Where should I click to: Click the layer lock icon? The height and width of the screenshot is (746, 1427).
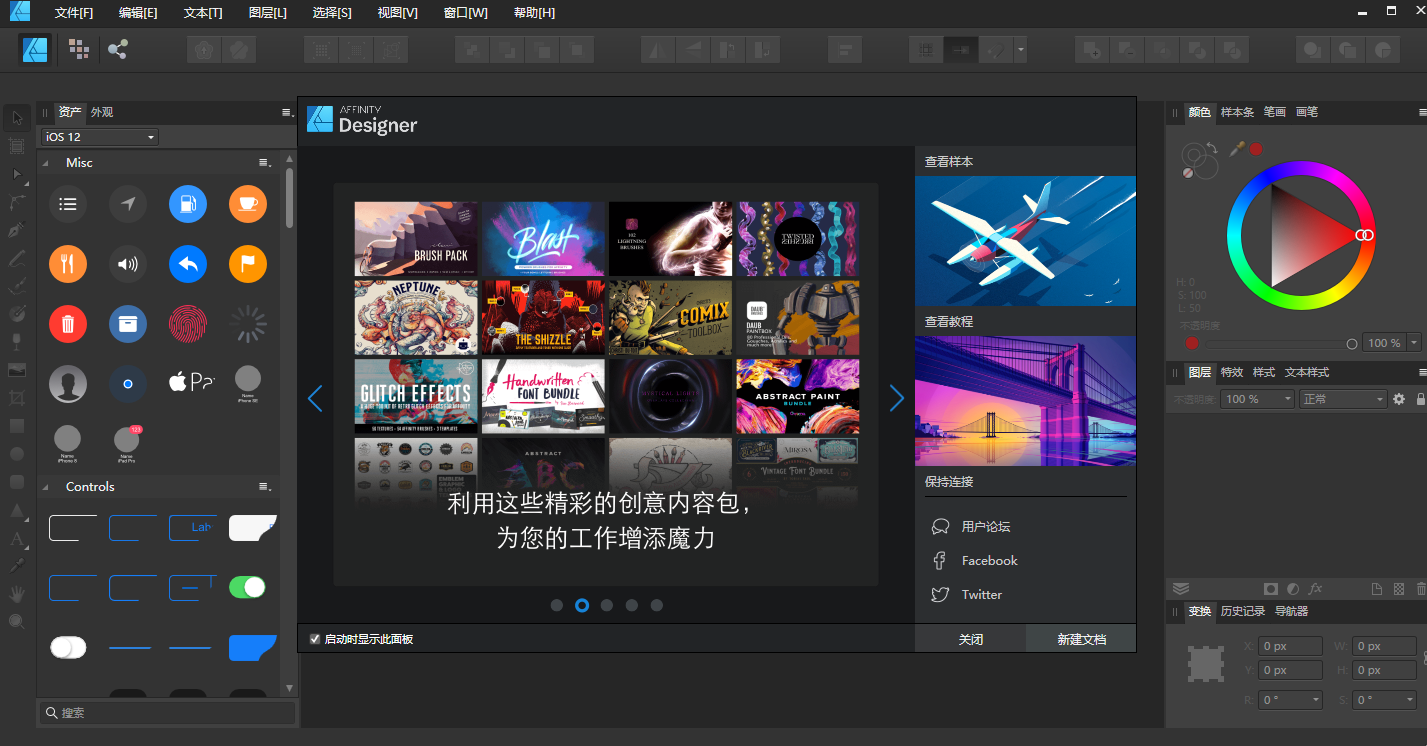tap(1420, 398)
